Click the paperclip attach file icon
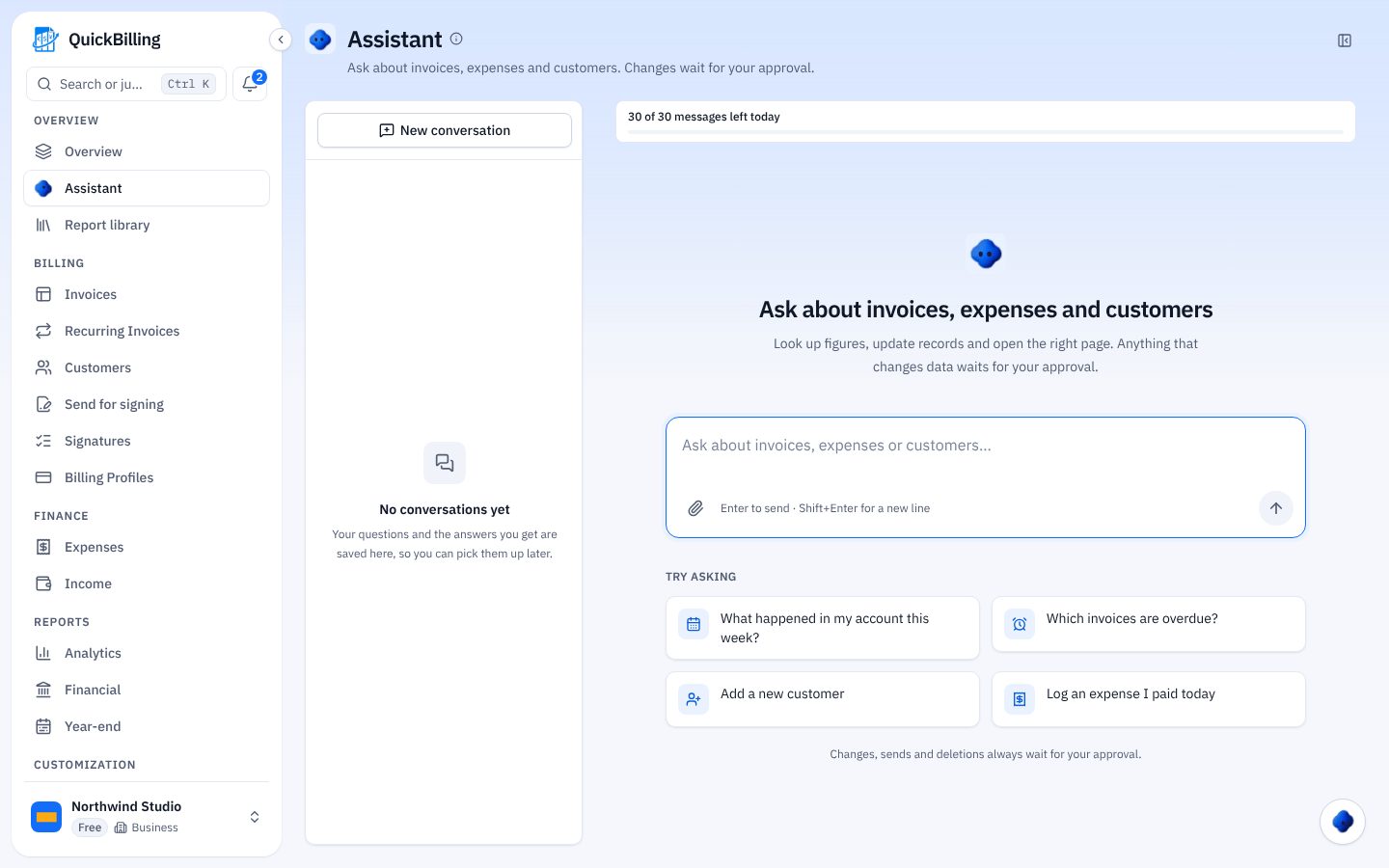The image size is (1389, 868). tap(695, 508)
